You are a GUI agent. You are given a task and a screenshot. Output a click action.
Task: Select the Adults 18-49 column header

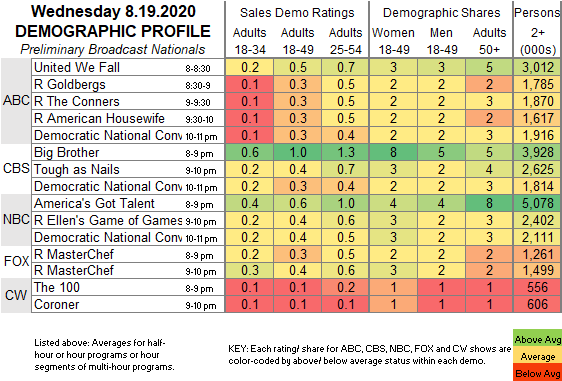pos(297,41)
